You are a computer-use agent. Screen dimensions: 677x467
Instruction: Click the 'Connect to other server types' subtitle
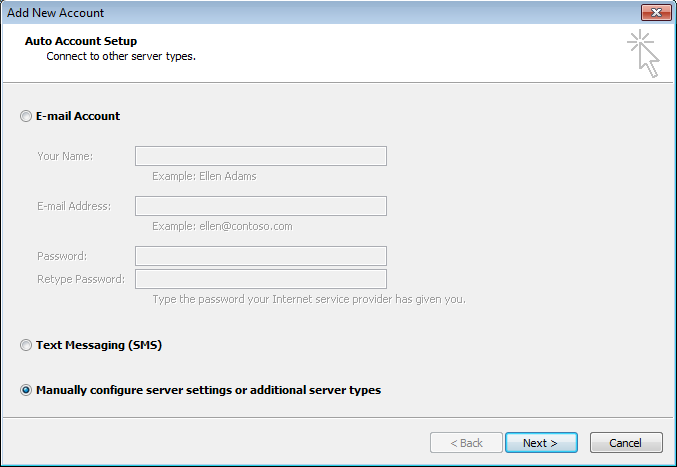(121, 56)
